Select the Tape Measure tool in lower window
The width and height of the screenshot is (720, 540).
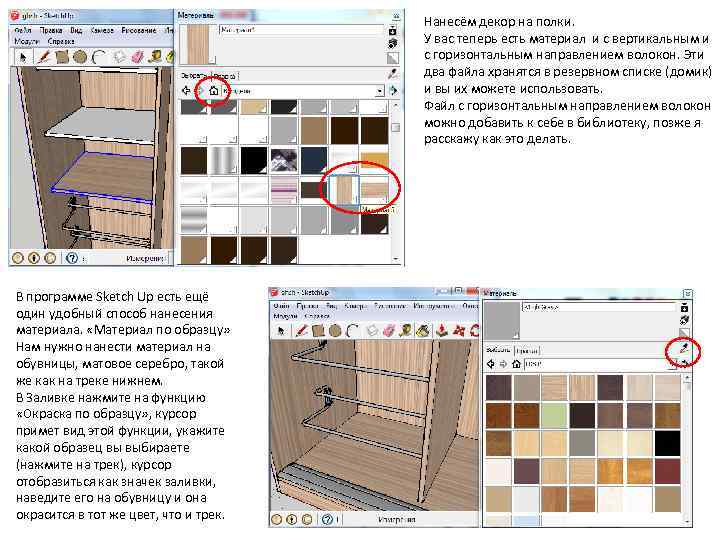[x=405, y=331]
